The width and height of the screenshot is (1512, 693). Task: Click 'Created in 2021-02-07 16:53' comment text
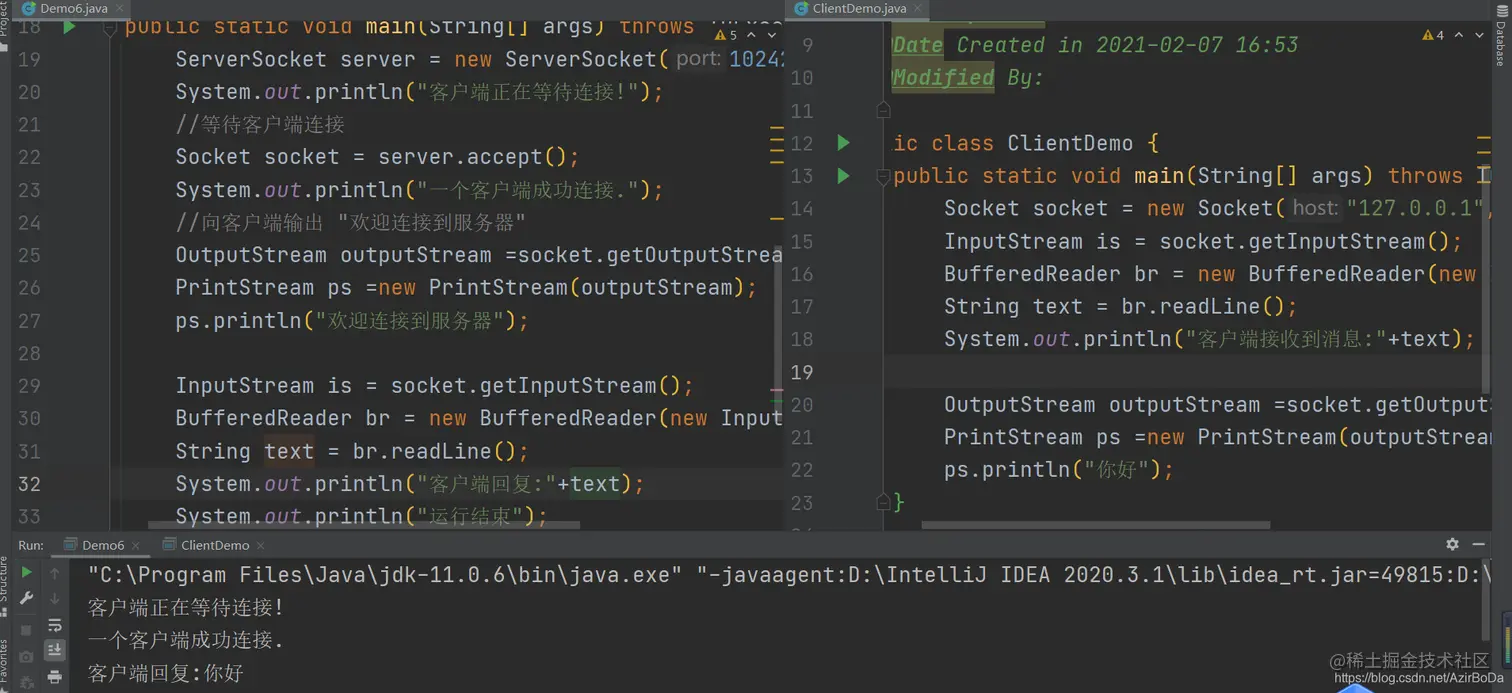pyautogui.click(x=1127, y=45)
